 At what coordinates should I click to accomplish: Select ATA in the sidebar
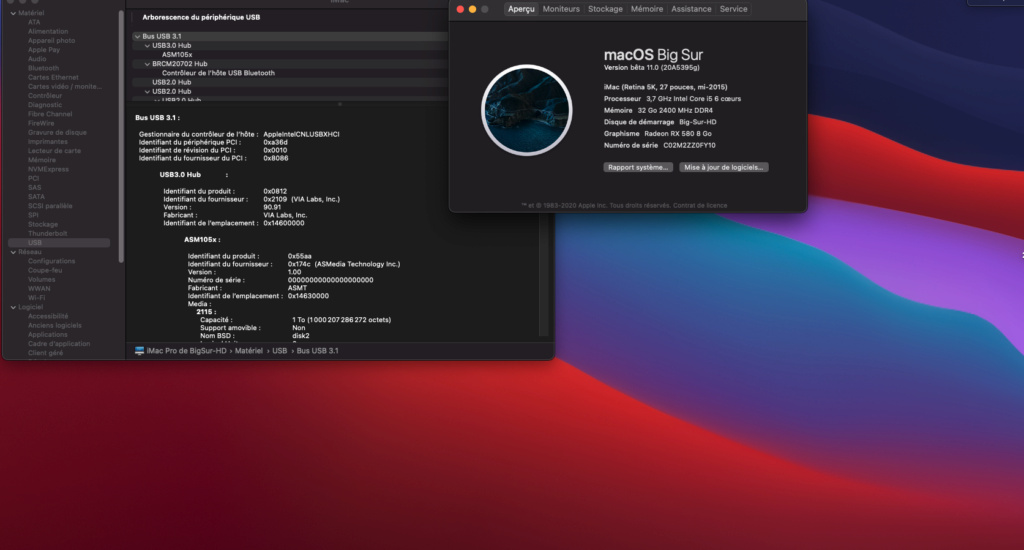pyautogui.click(x=34, y=22)
